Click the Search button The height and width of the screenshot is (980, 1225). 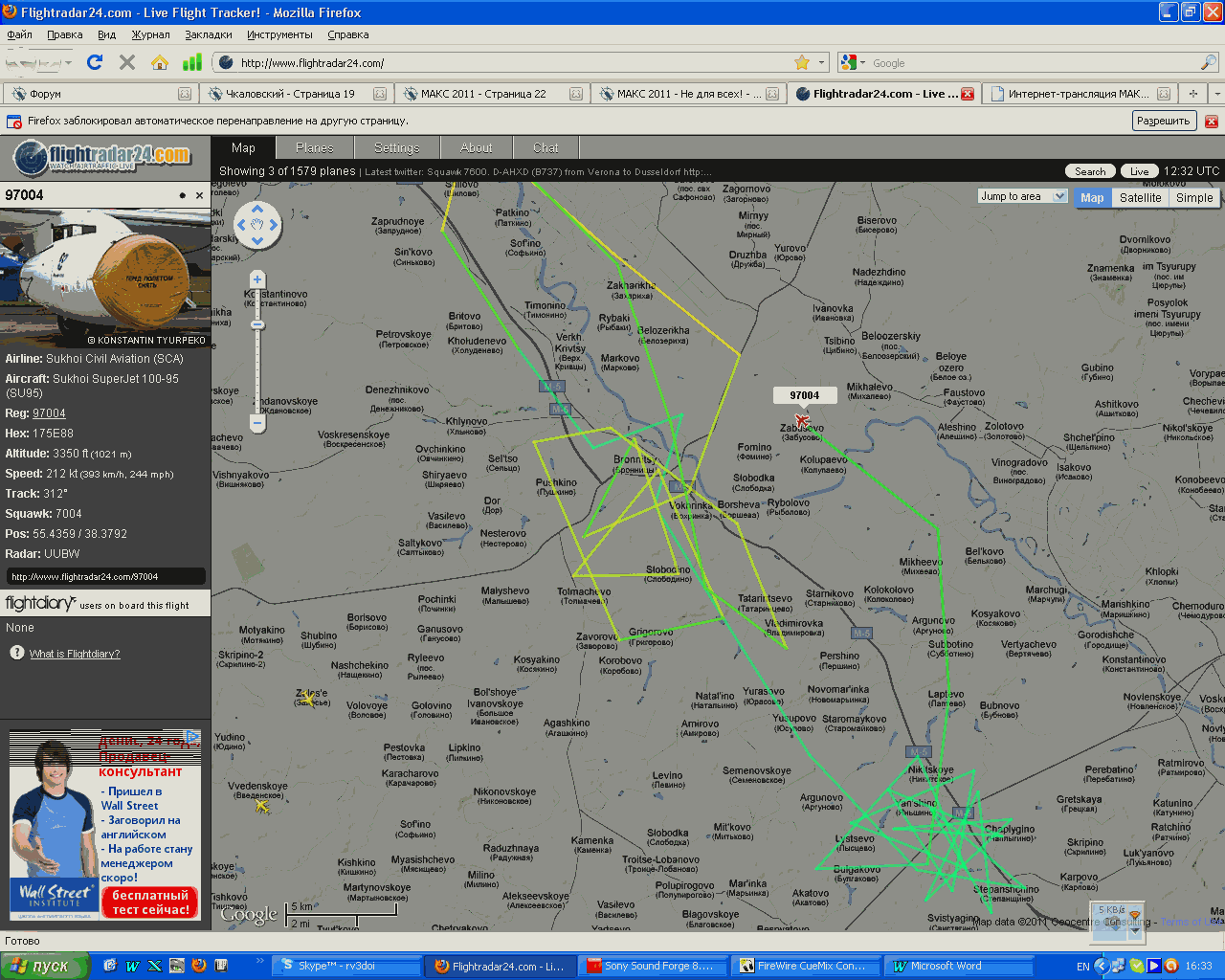click(x=1090, y=171)
